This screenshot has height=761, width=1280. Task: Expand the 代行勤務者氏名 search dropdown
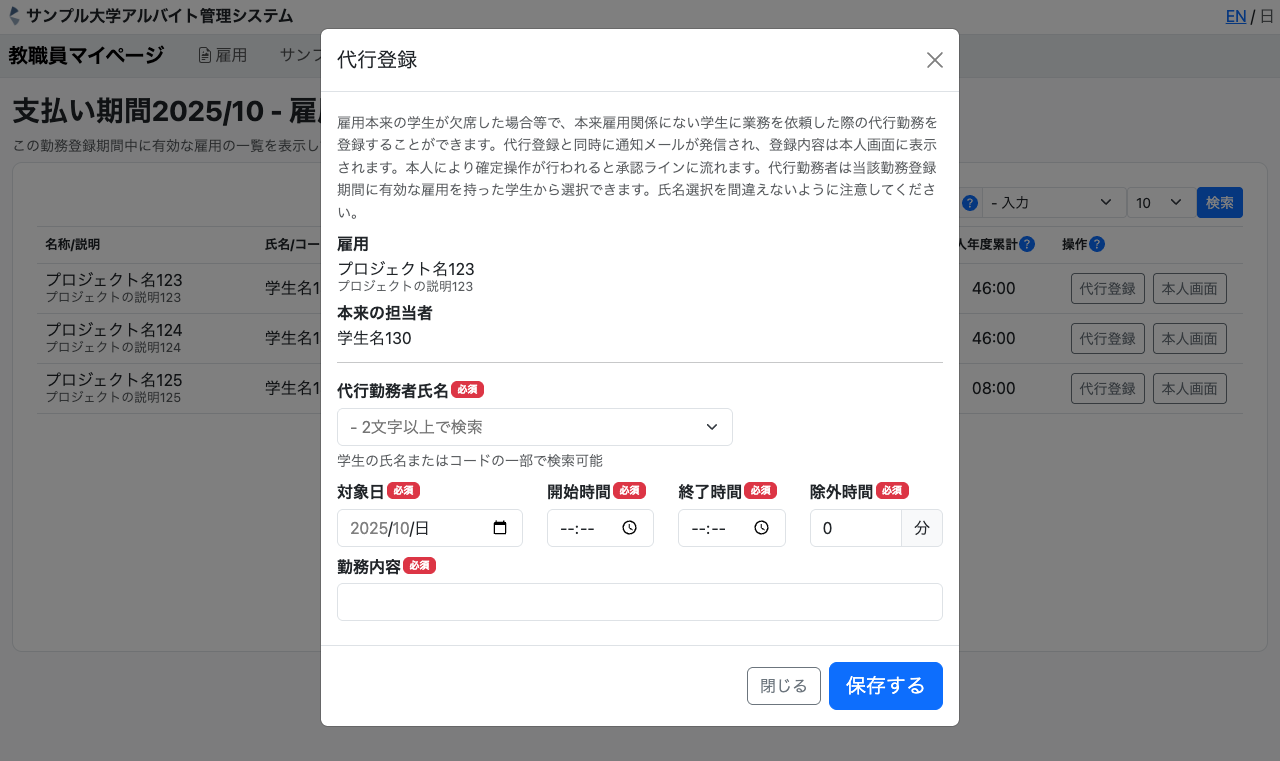pos(534,427)
